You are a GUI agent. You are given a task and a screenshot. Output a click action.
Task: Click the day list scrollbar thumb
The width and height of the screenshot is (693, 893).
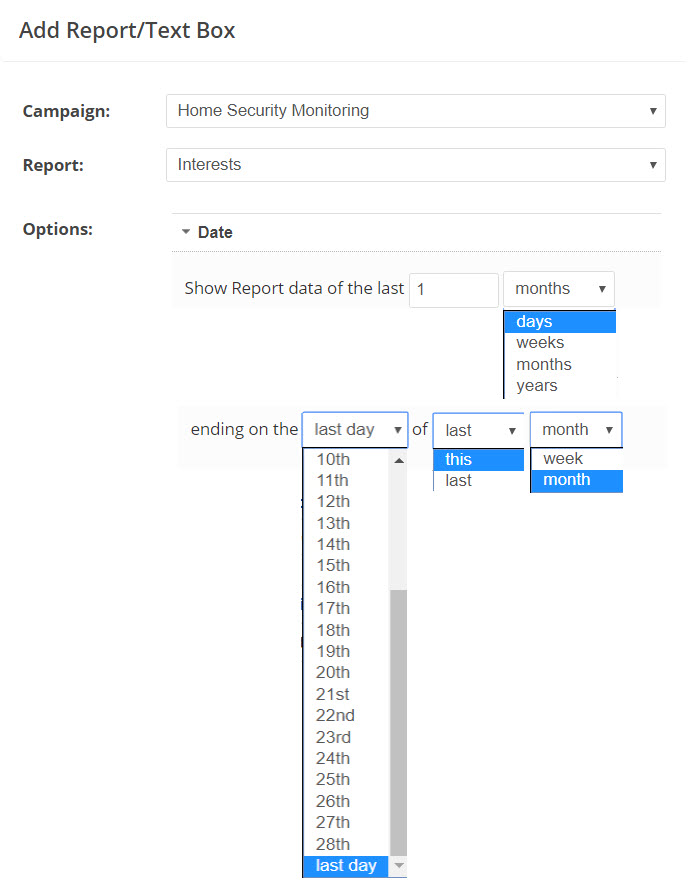coord(398,720)
